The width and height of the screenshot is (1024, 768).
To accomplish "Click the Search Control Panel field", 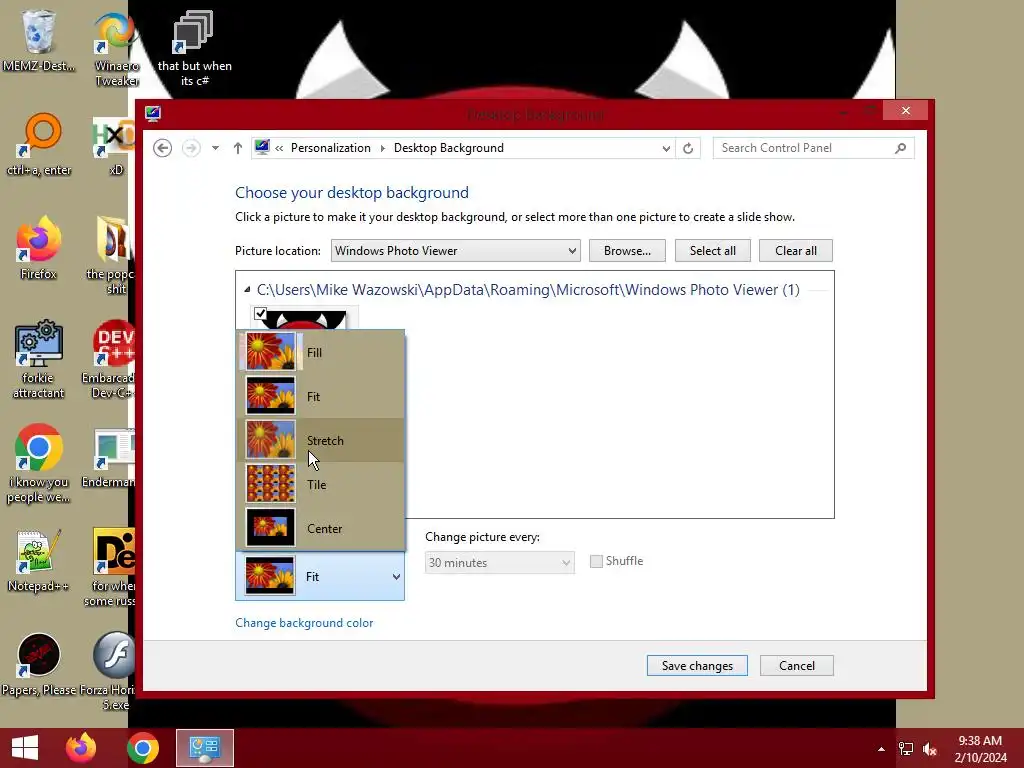I will [x=813, y=148].
